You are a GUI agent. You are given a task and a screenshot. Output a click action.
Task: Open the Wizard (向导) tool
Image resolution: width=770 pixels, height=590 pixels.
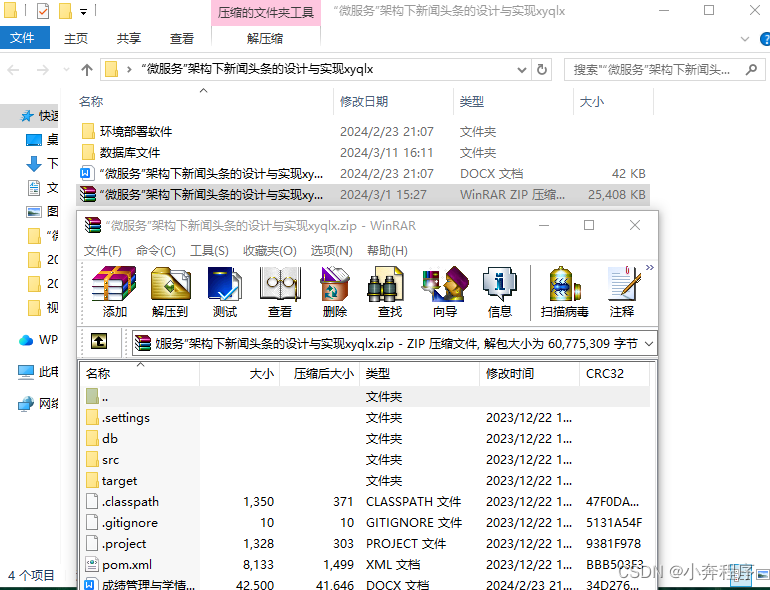(445, 292)
